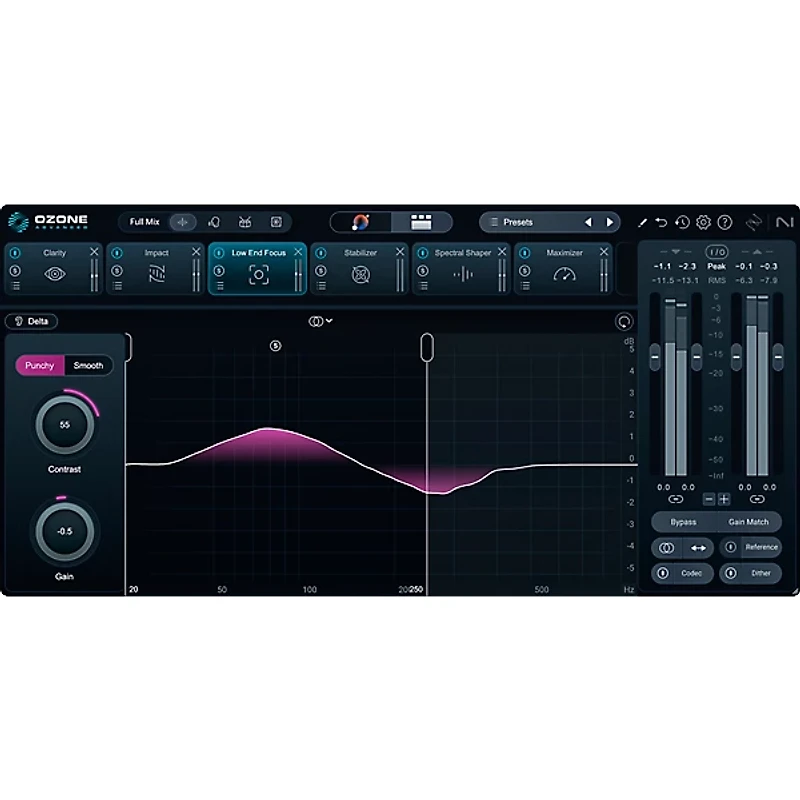Open the help question mark
Image resolution: width=800 pixels, height=800 pixels.
point(724,222)
